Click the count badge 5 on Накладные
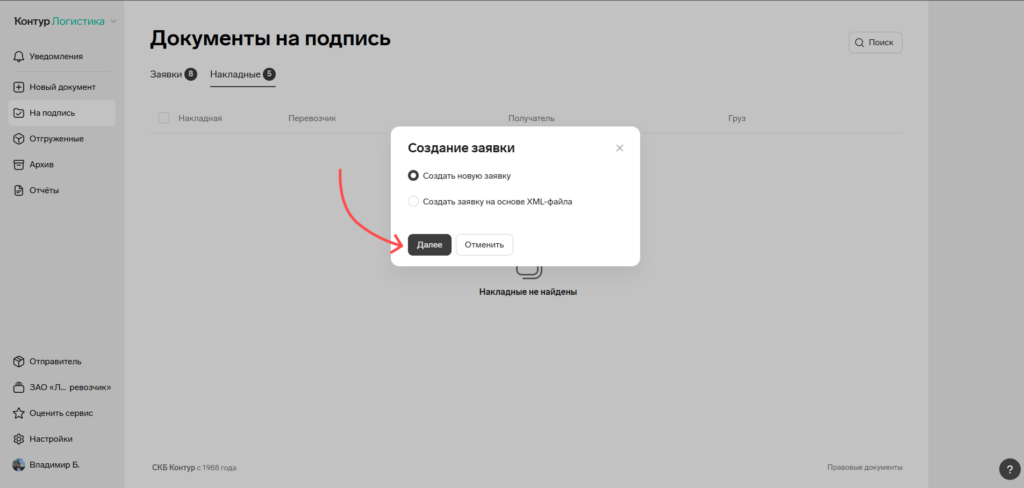 269,74
